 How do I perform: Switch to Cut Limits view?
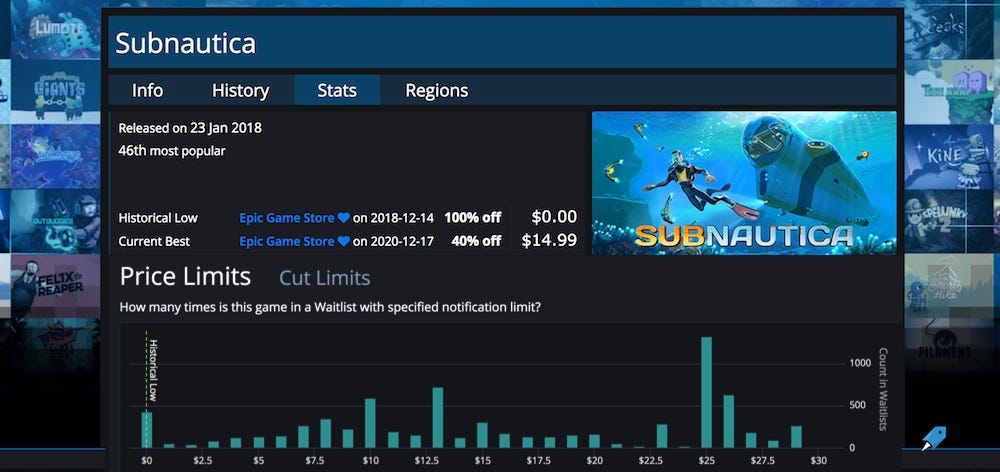[x=325, y=278]
